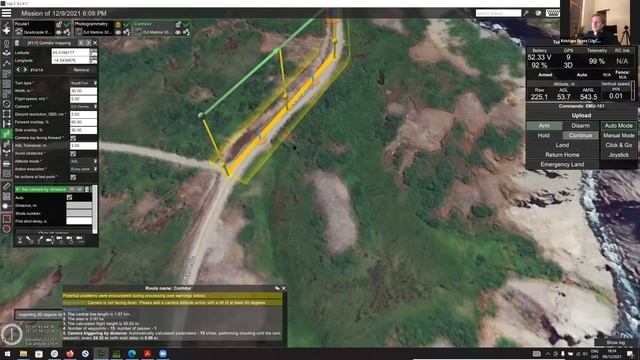Go to next segment in Corridor mapping header

coord(88,43)
